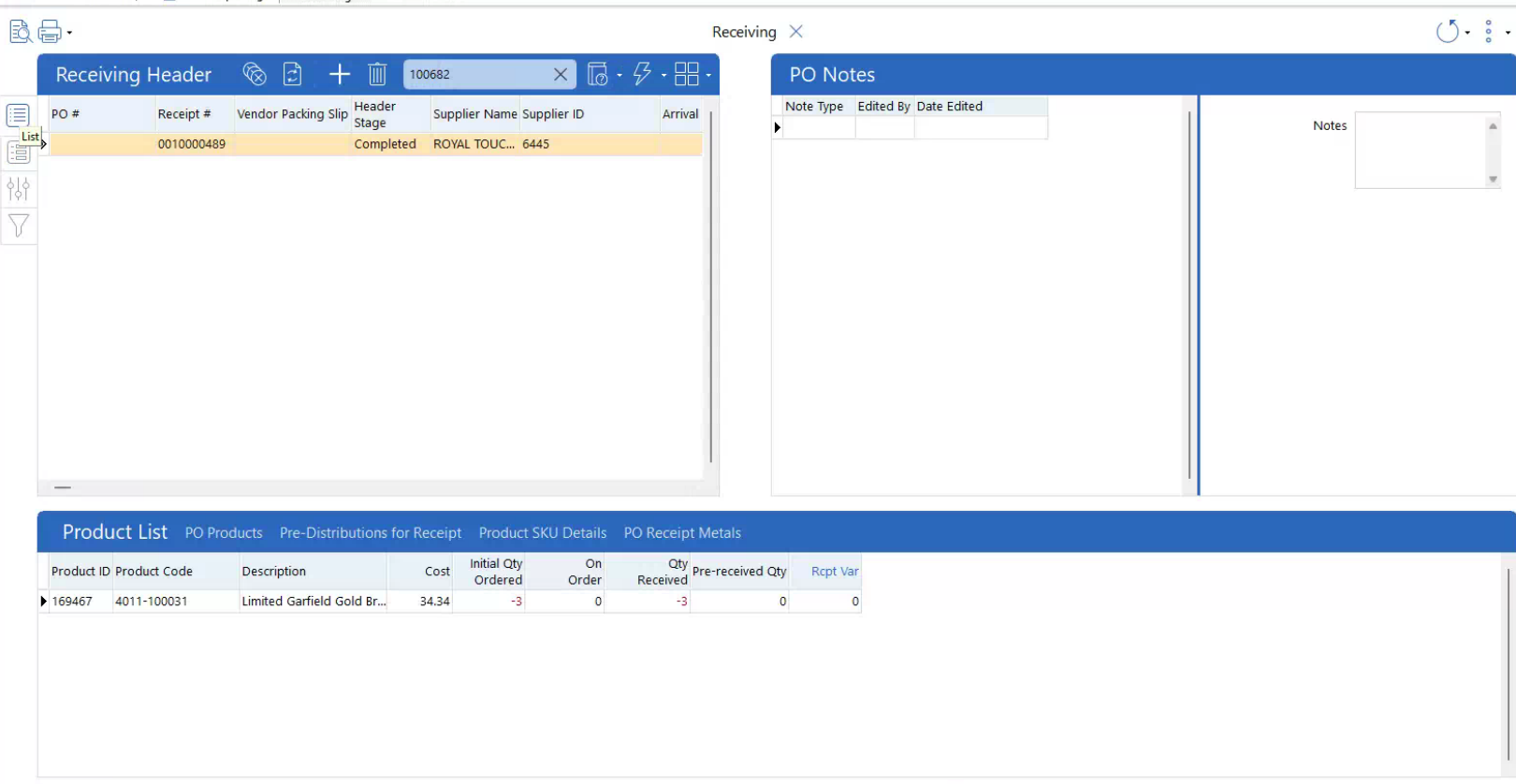Open PO Receipt Metals tab
This screenshot has height=784, width=1516.
[x=682, y=533]
